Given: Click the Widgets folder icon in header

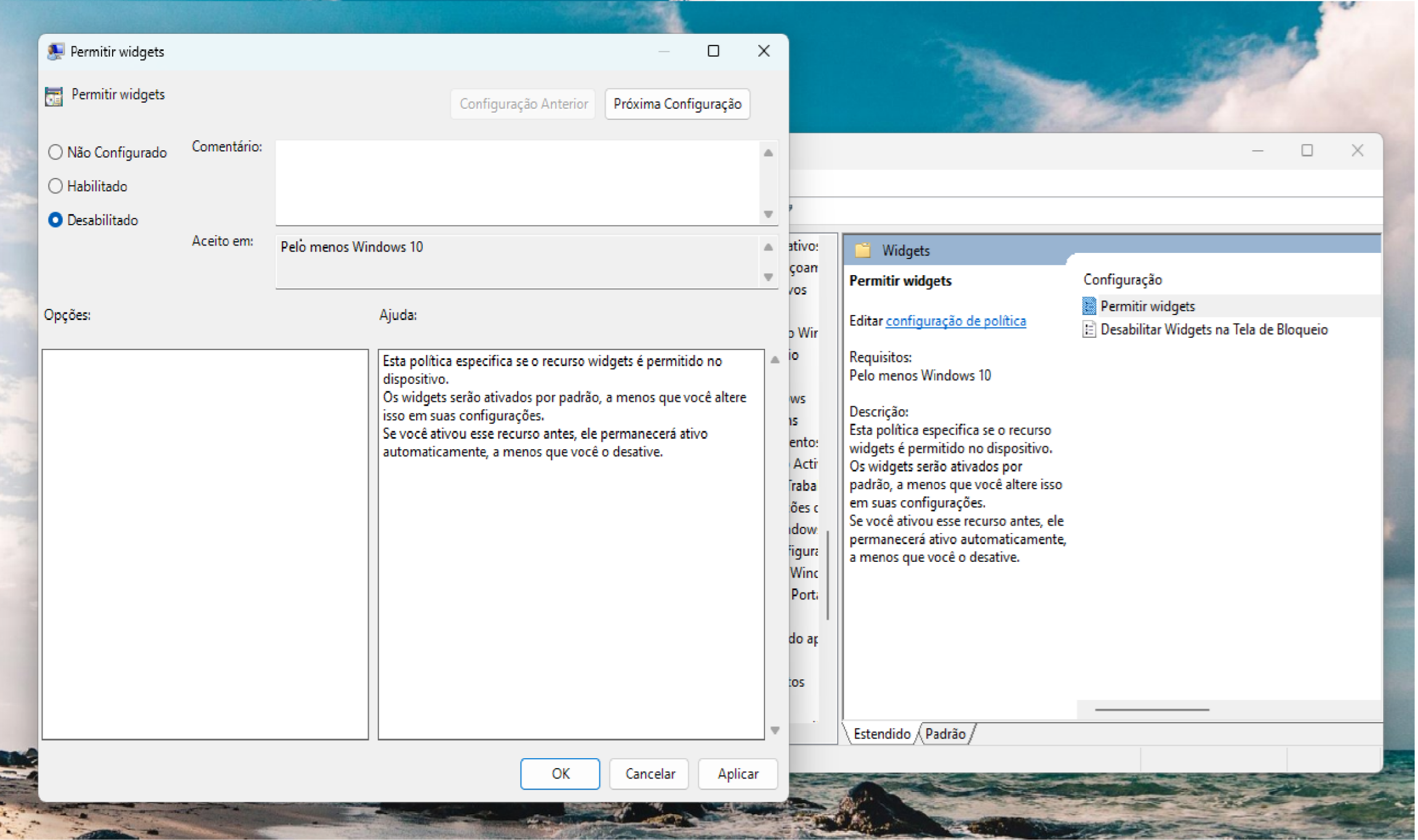Looking at the screenshot, I should [863, 250].
